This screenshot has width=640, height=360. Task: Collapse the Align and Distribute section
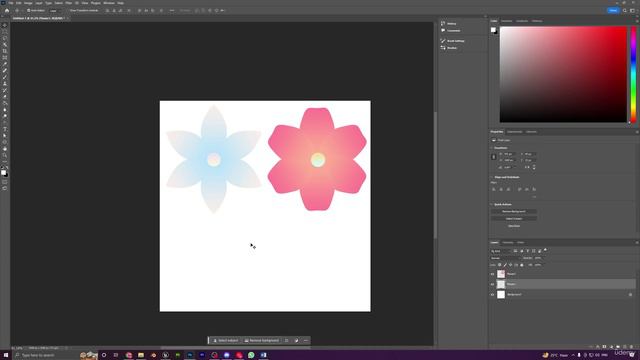pyautogui.click(x=491, y=177)
